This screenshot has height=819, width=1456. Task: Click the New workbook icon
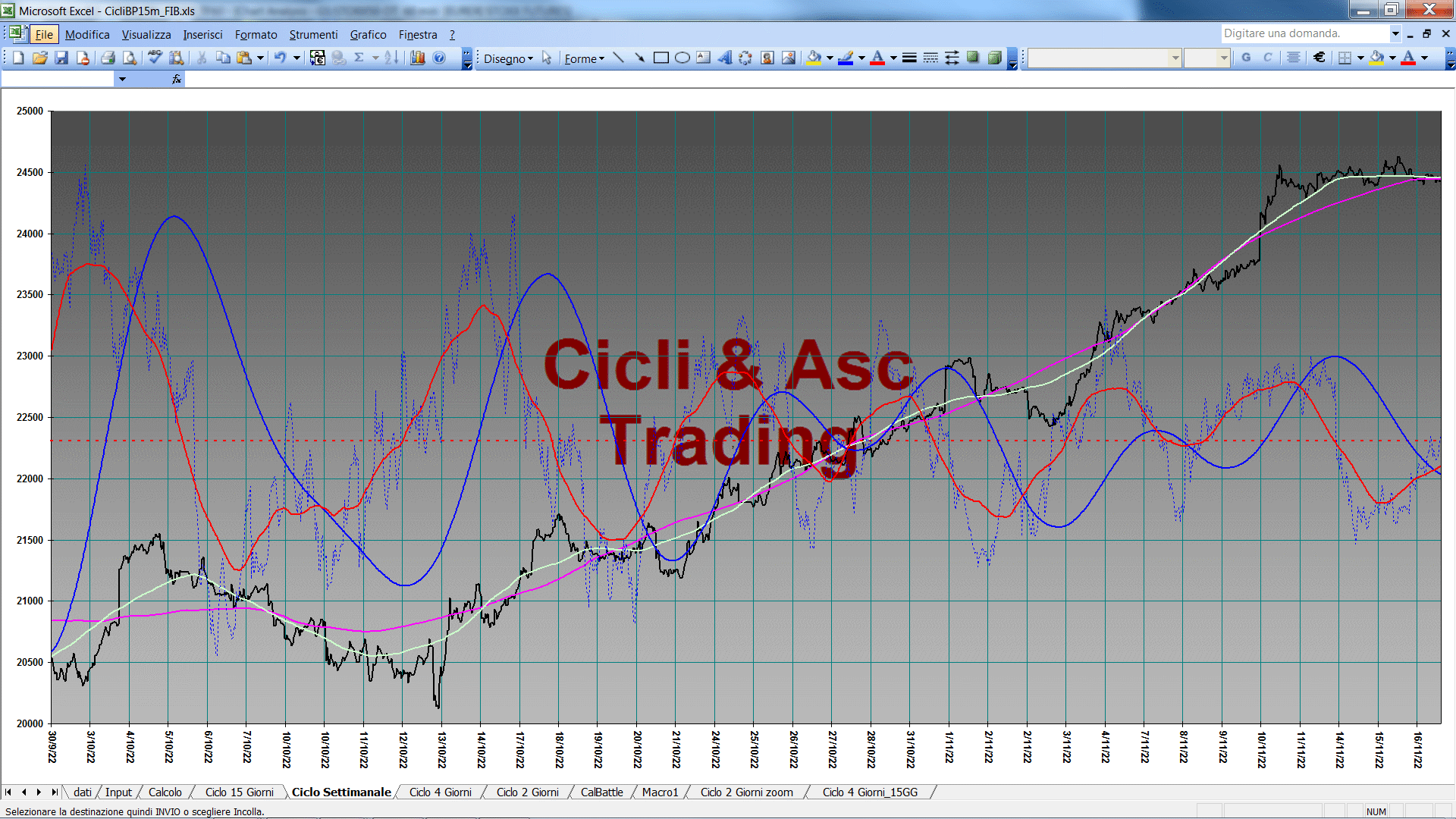[x=19, y=58]
